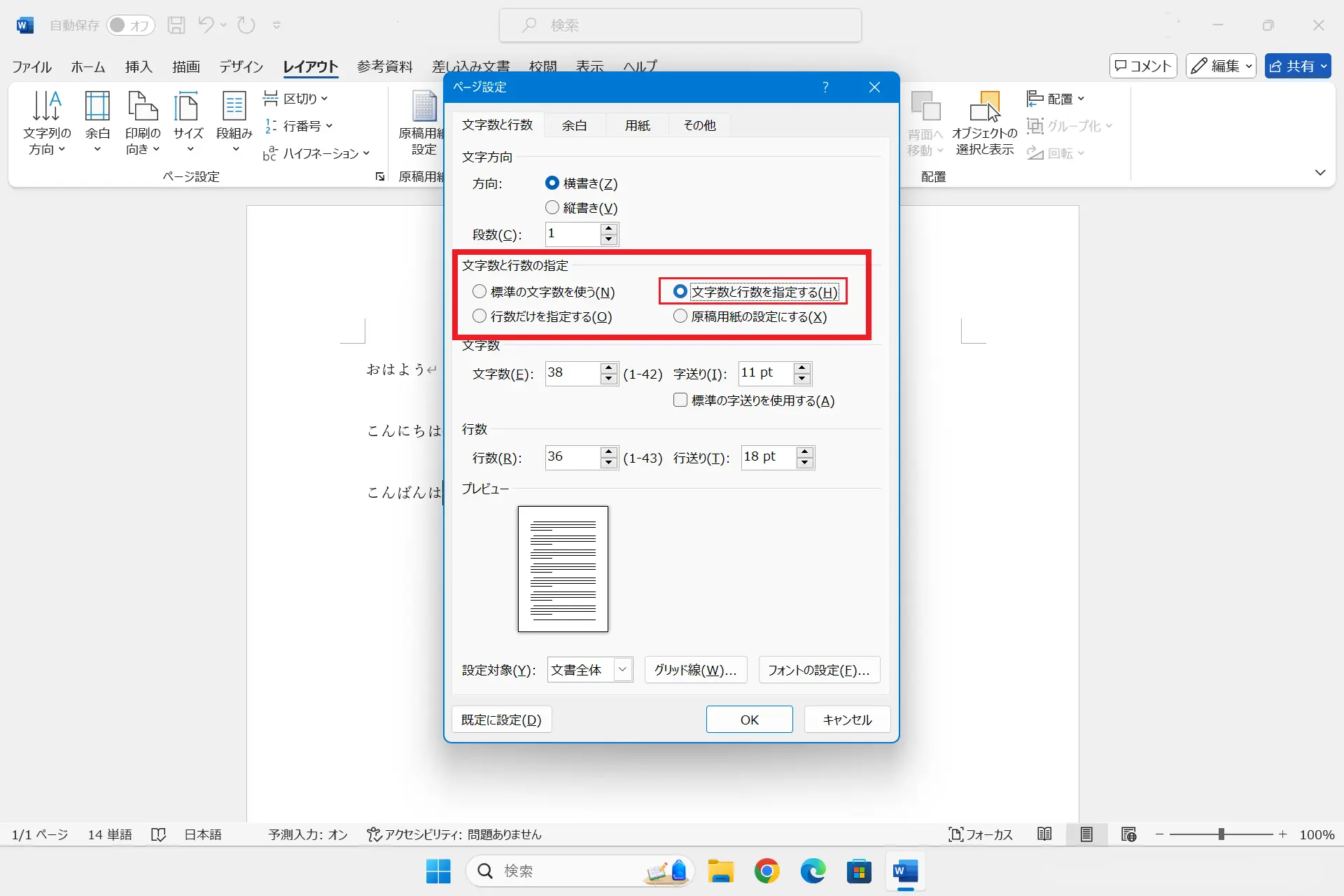1344x896 pixels.
Task: Open Google Chrome from taskbar
Action: 766,871
